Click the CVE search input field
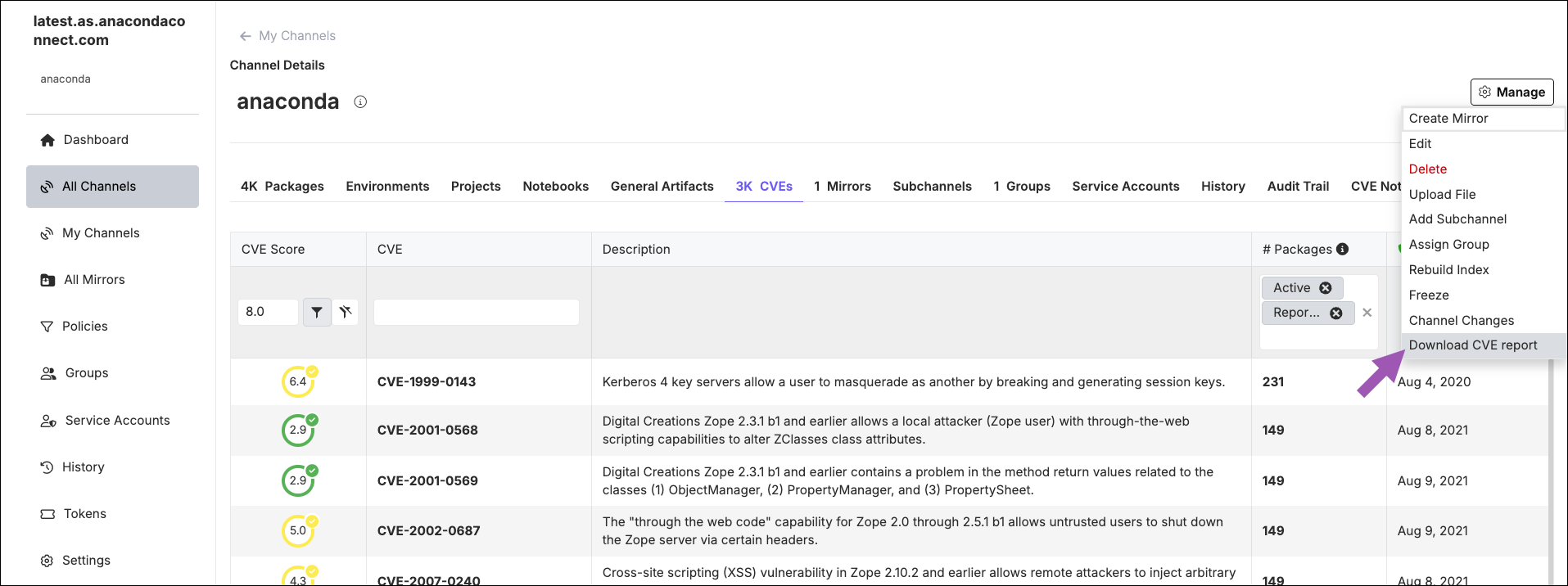 pos(477,312)
